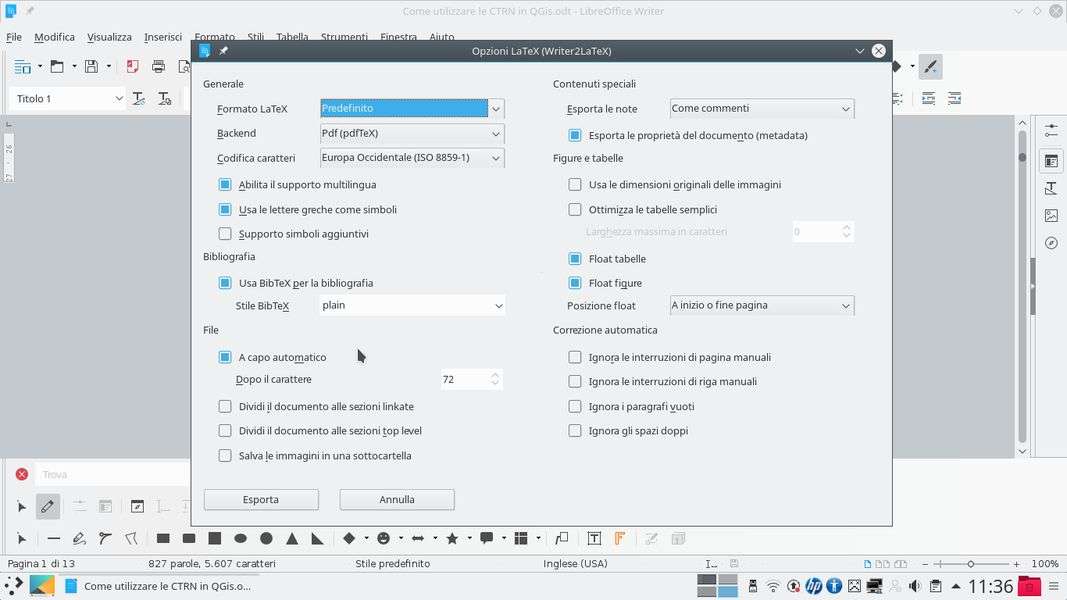
Task: Select the Smiley symbol shapes tool
Action: tap(384, 539)
